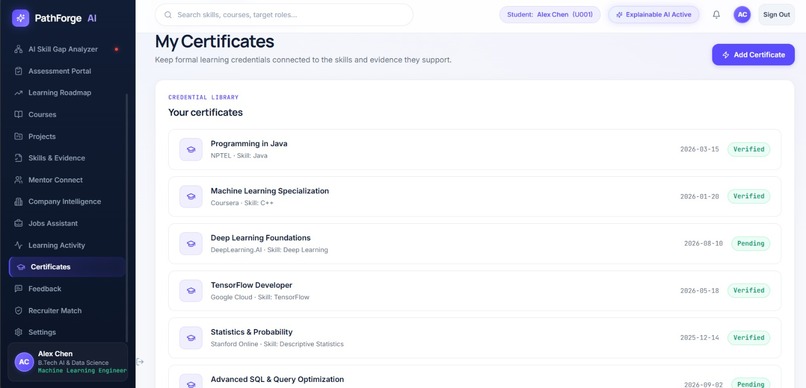806x388 pixels.
Task: Click the TensorFlow Developer title
Action: 251,285
